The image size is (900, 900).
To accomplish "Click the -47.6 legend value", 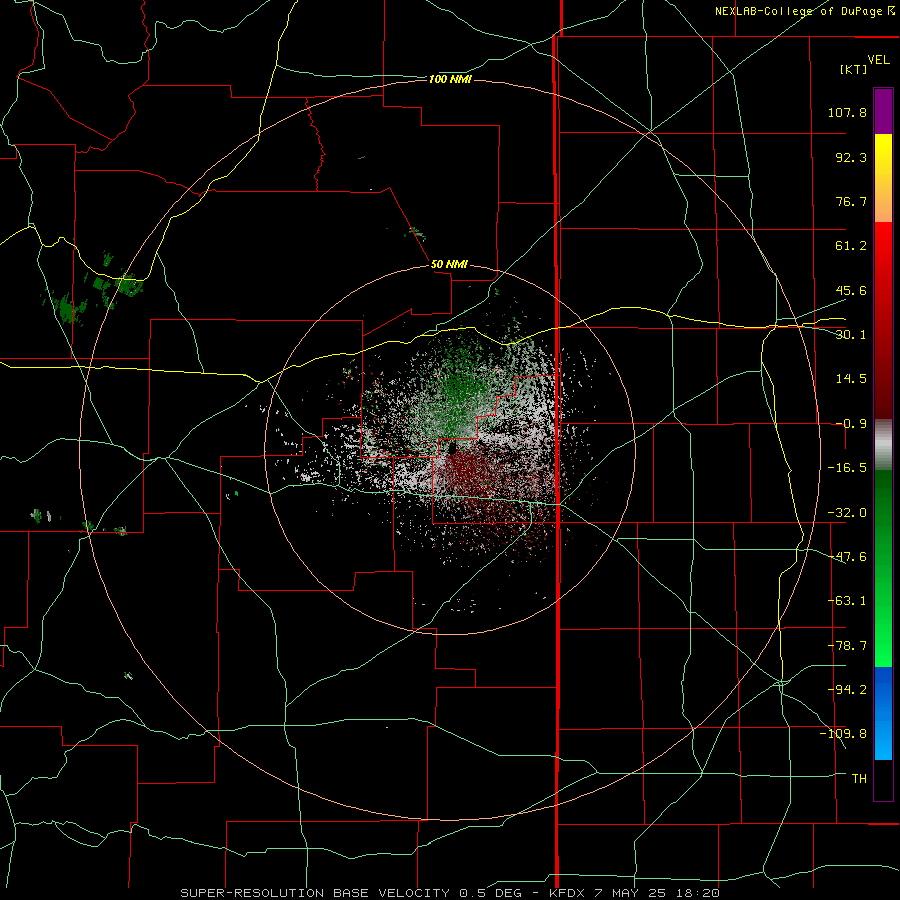I will tap(847, 557).
